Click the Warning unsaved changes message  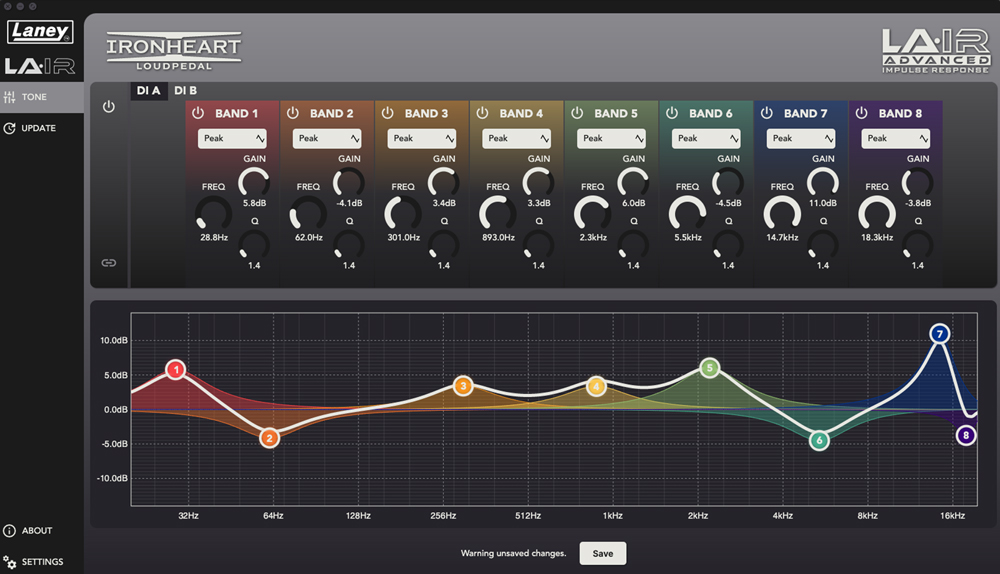(513, 554)
